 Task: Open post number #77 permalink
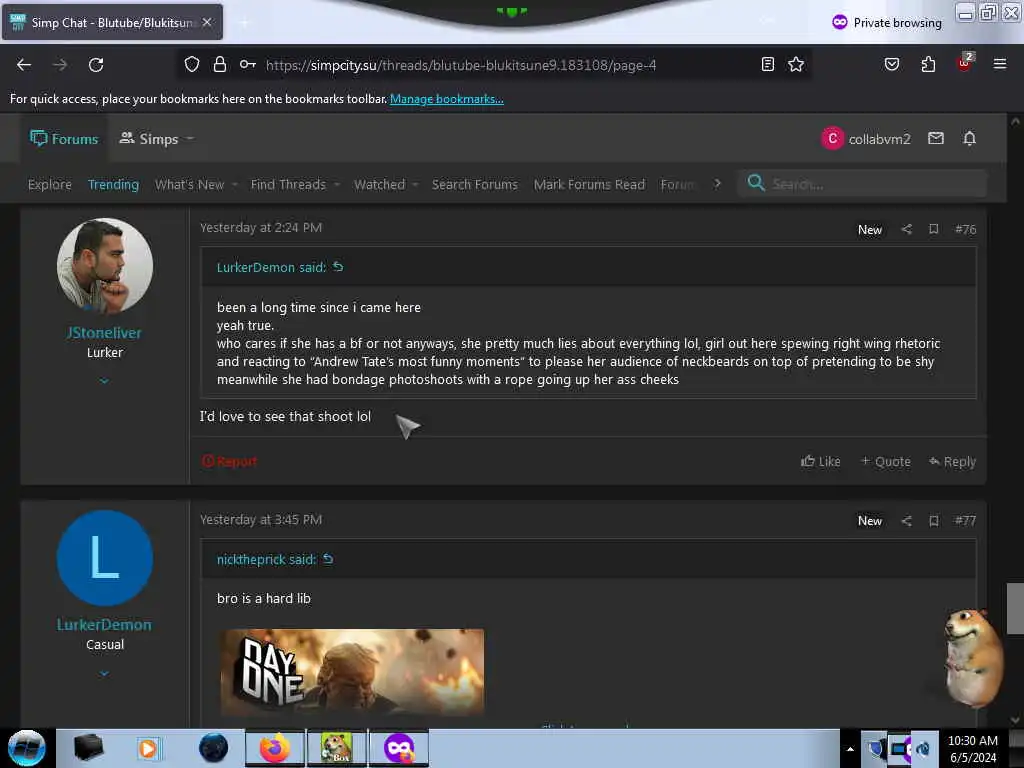click(x=965, y=520)
